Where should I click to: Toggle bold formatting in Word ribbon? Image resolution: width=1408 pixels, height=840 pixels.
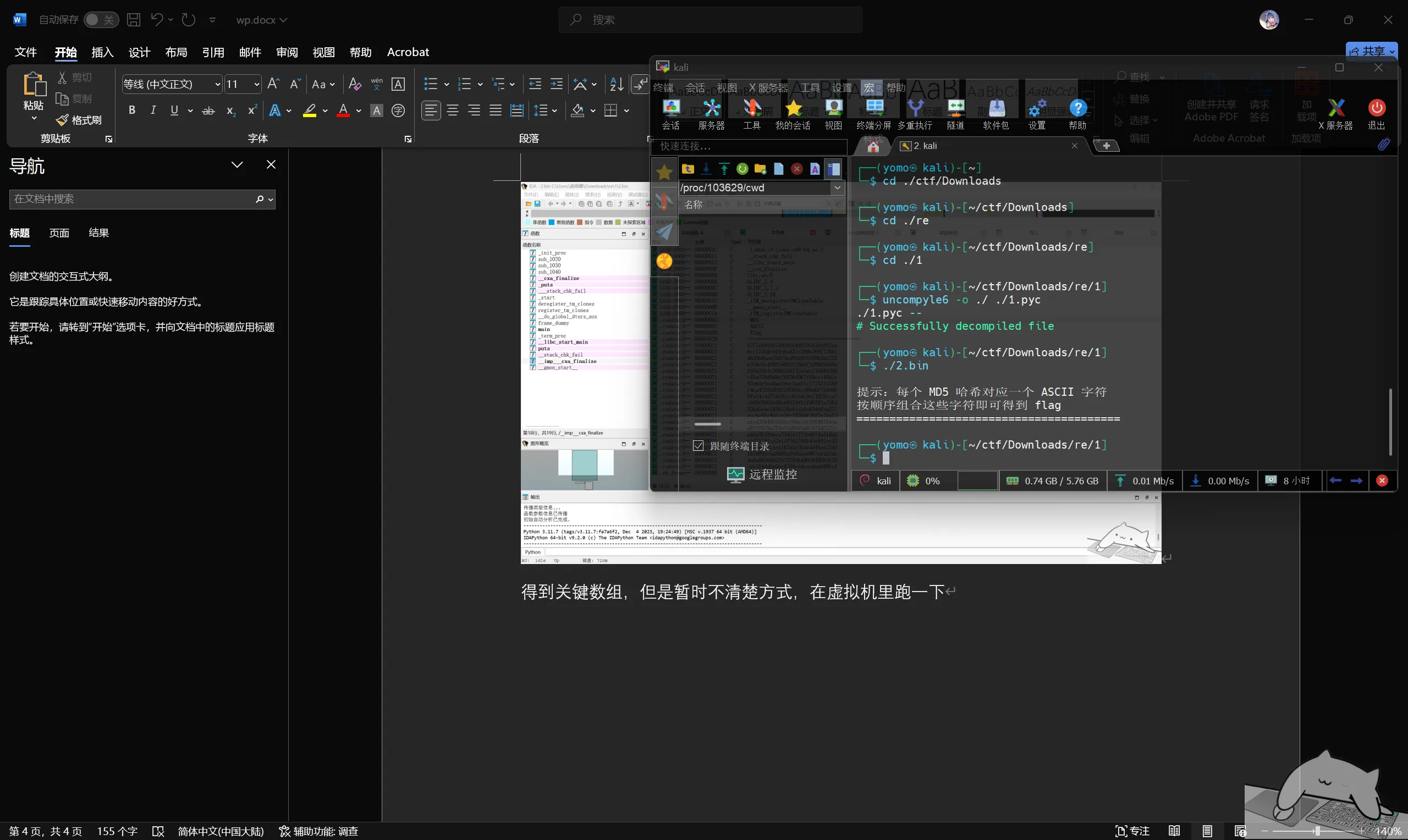pos(131,110)
